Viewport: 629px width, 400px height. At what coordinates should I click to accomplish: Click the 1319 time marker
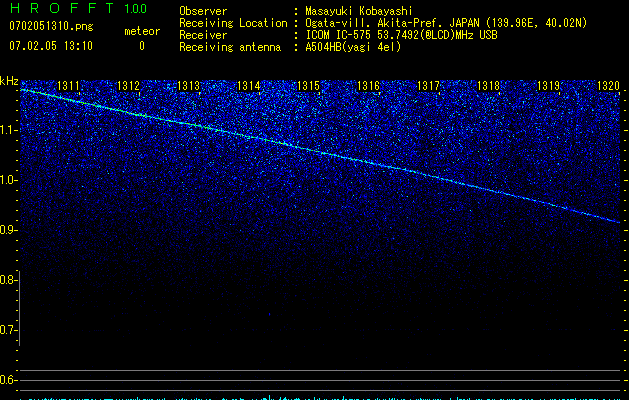[x=548, y=85]
